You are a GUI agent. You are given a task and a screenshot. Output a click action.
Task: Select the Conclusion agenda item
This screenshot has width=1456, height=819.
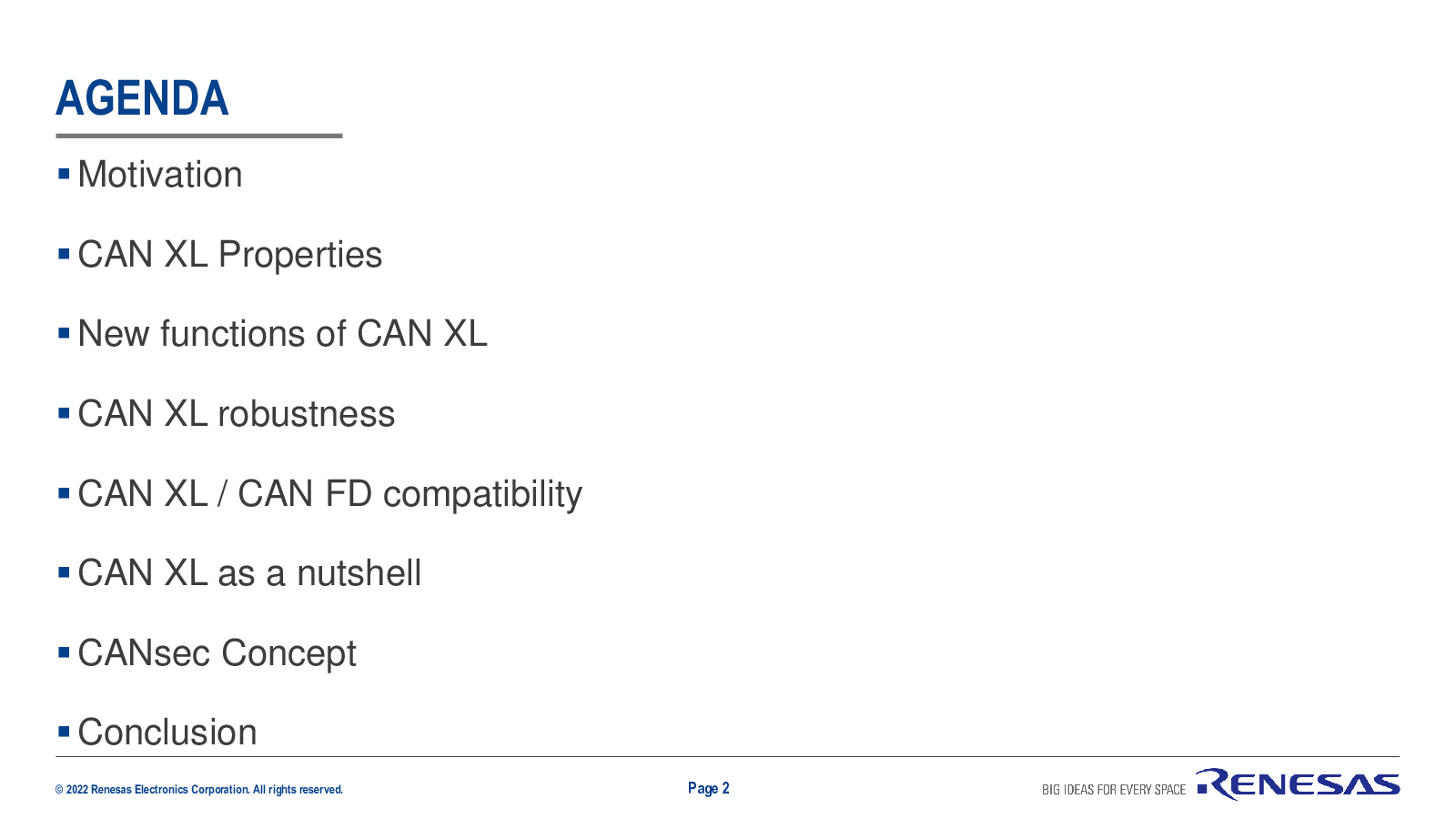point(167,733)
